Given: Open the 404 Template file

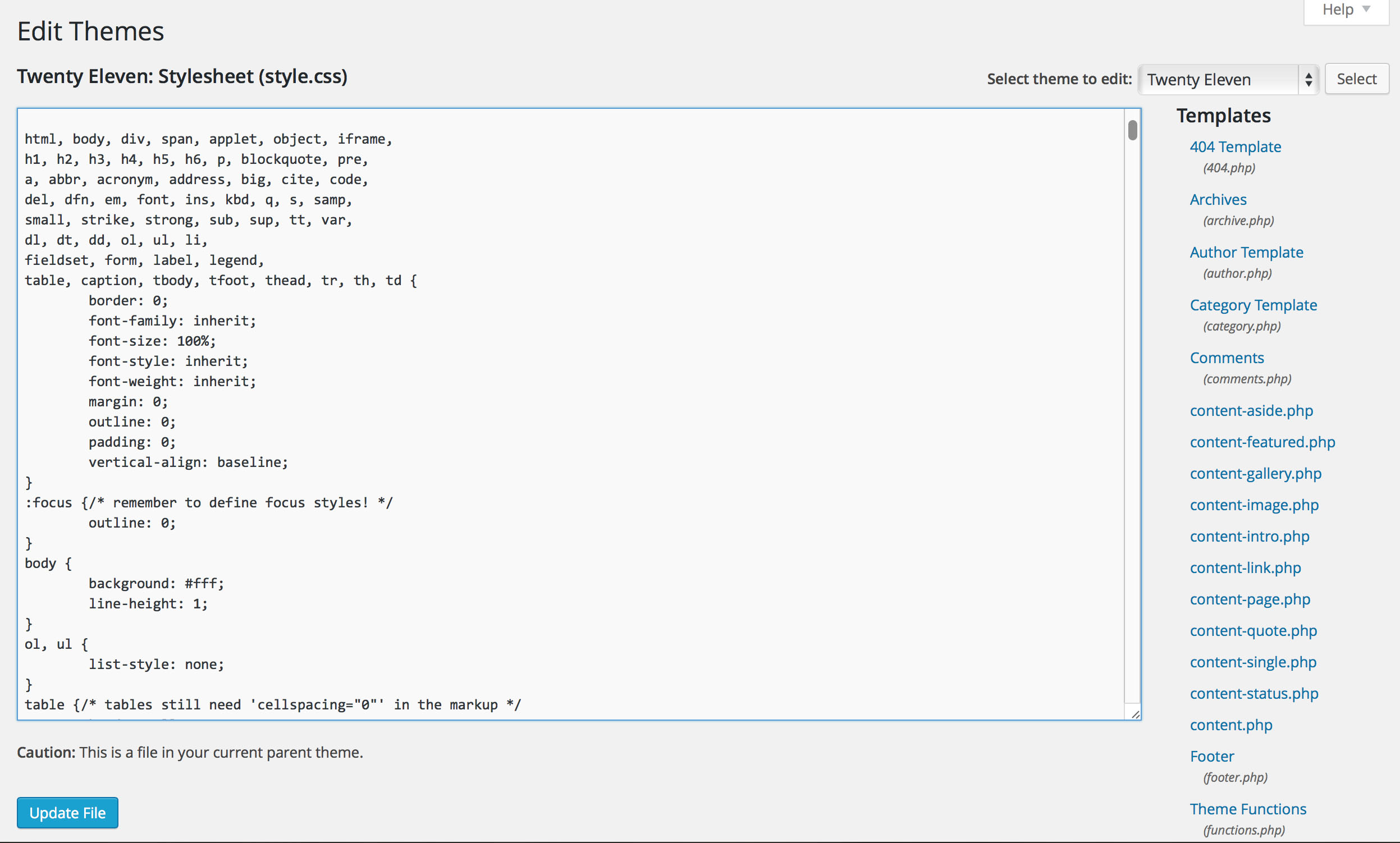Looking at the screenshot, I should click(1235, 147).
